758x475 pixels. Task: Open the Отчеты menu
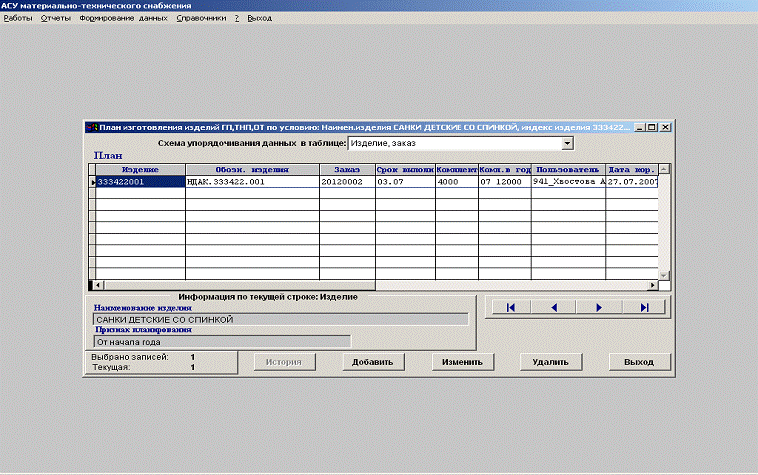point(55,19)
